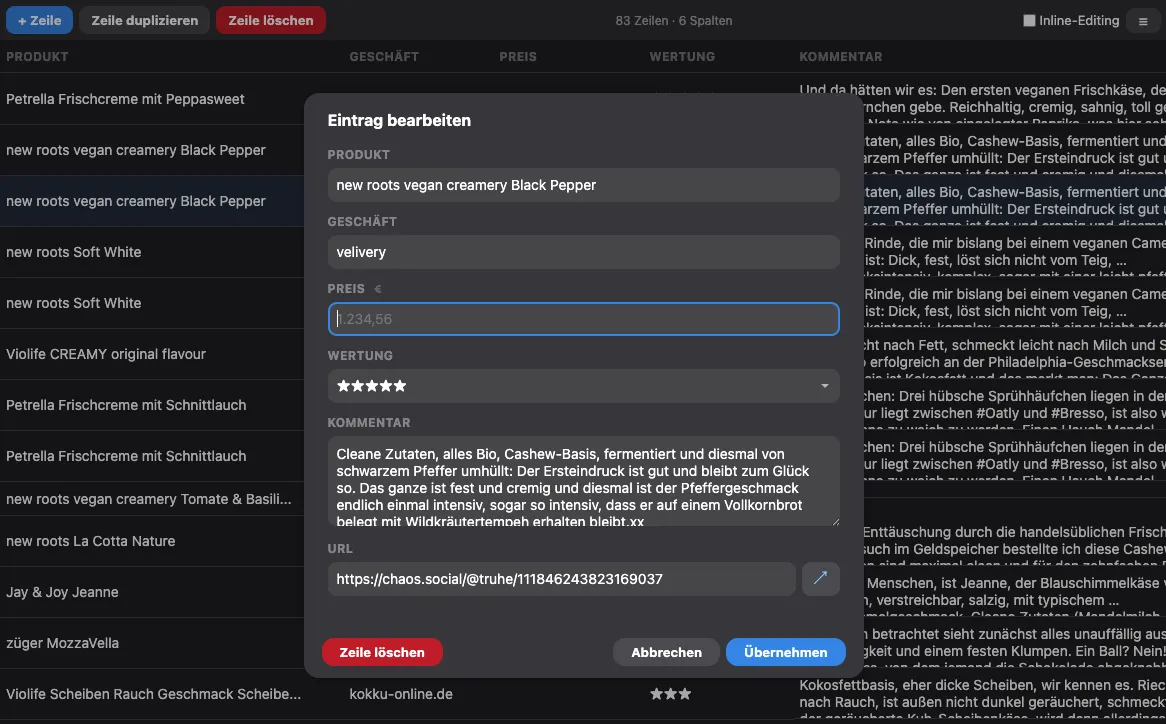
Task: Click the Übernehmen button
Action: (x=785, y=652)
